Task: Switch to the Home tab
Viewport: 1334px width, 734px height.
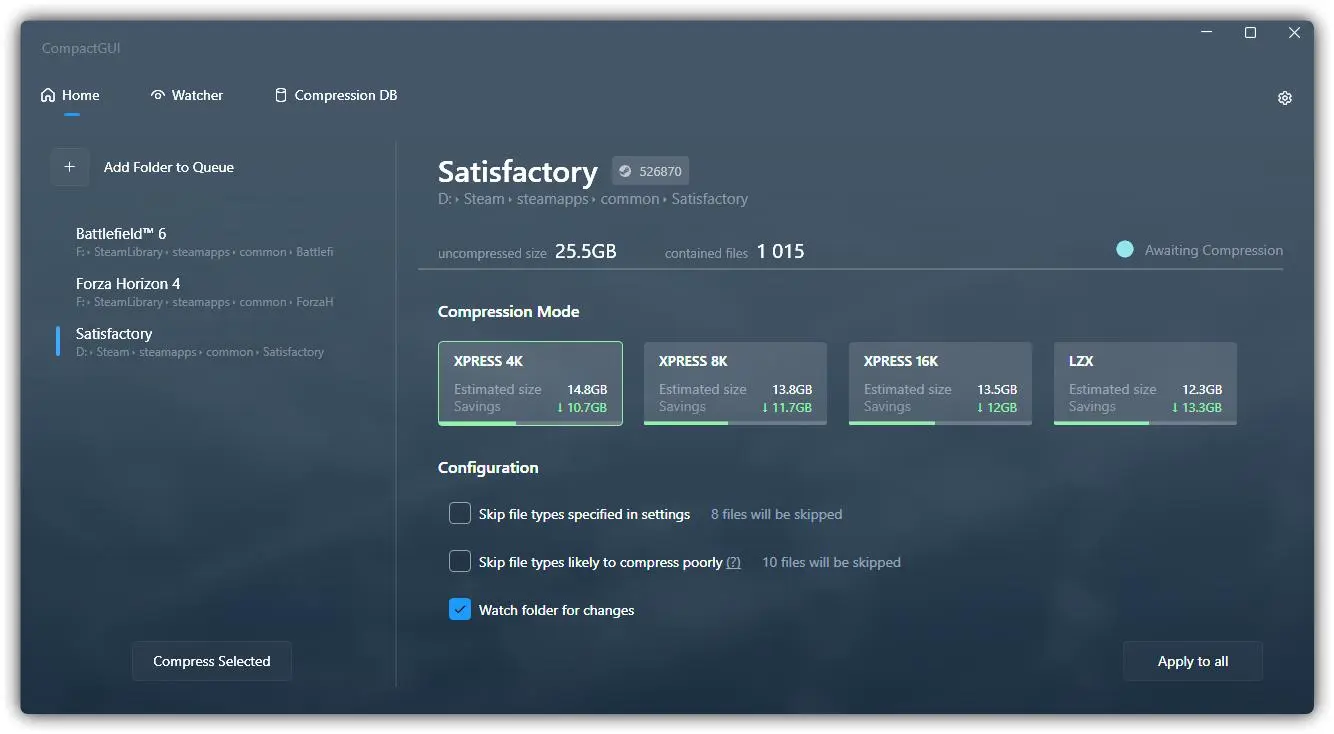Action: pyautogui.click(x=70, y=95)
